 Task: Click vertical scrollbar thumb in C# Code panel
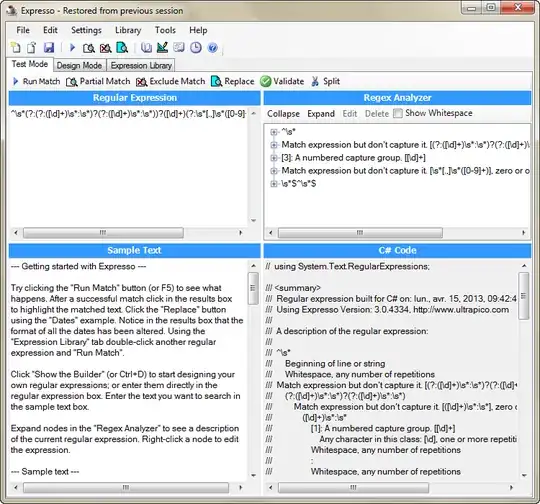click(524, 296)
